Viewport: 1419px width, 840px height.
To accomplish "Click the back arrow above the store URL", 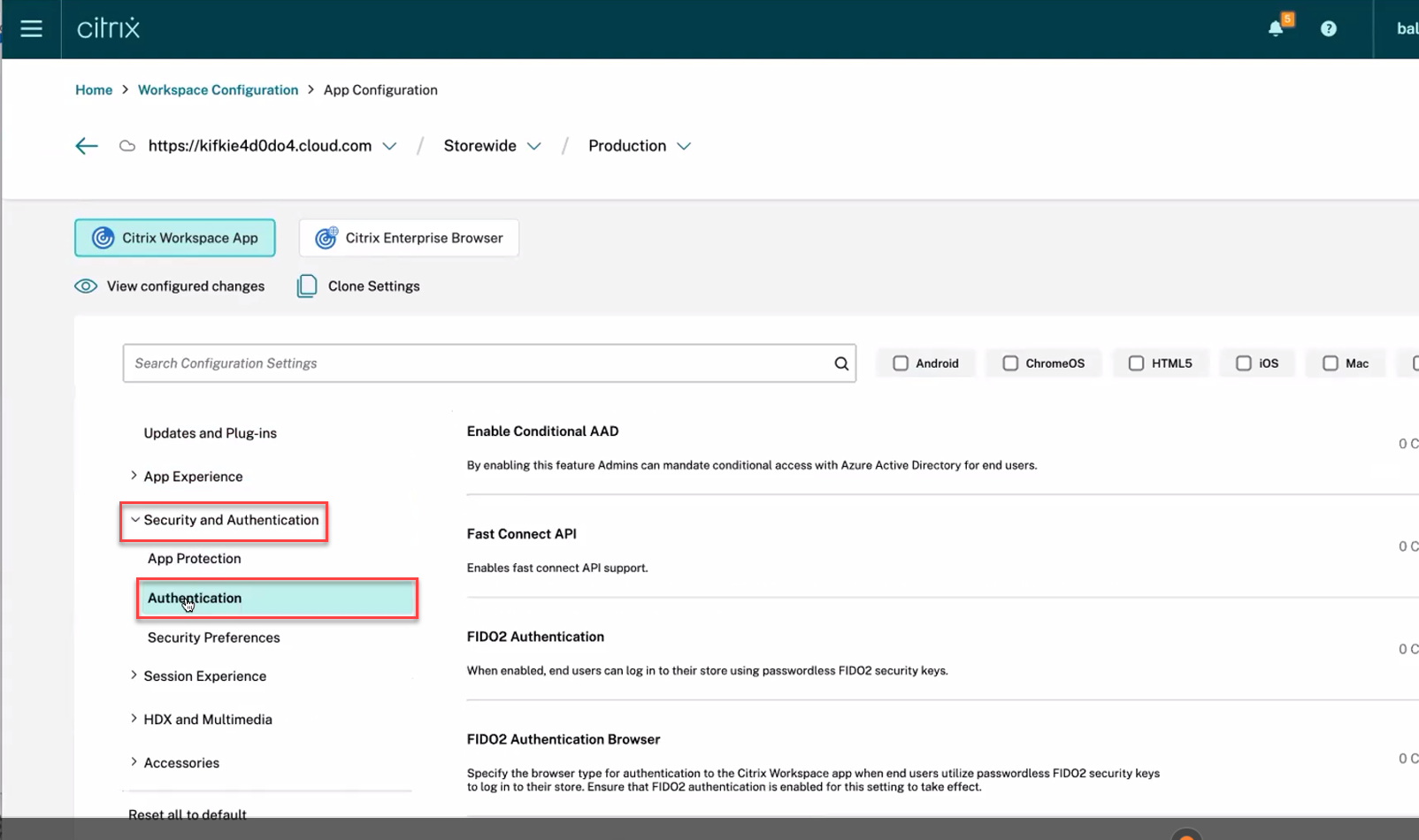I will [x=86, y=145].
